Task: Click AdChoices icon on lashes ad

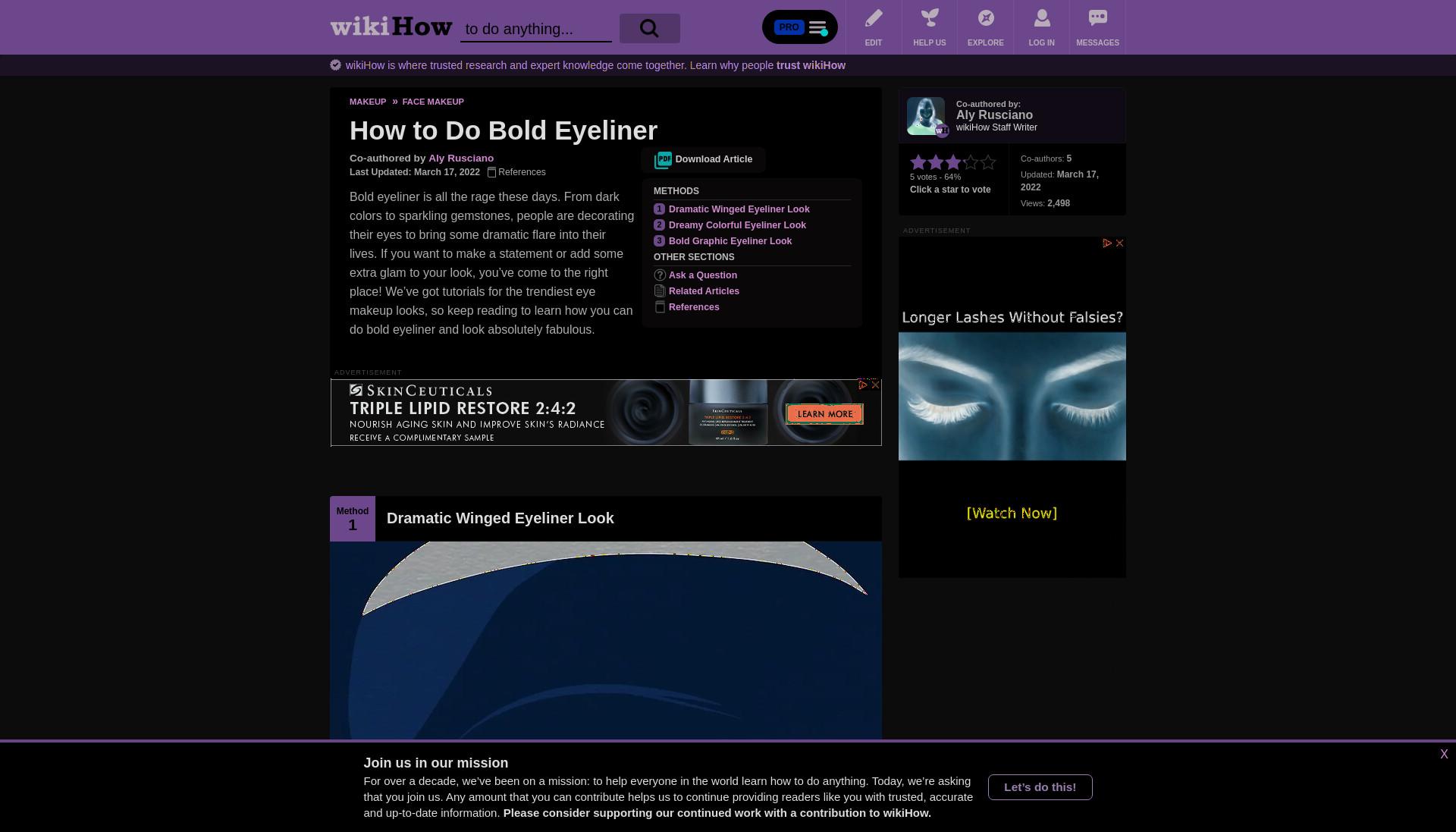Action: (x=1107, y=243)
